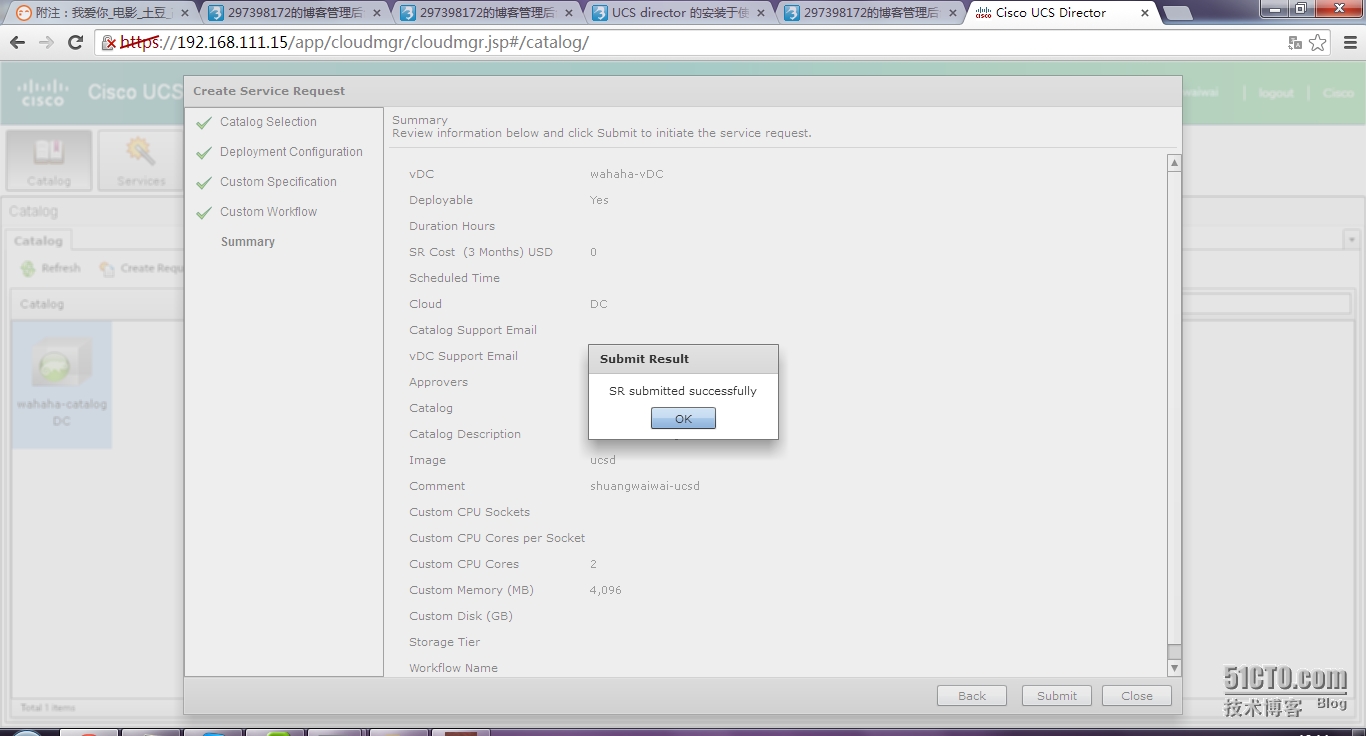Click the Cloud value DC
Image resolution: width=1366 pixels, height=736 pixels.
click(598, 304)
